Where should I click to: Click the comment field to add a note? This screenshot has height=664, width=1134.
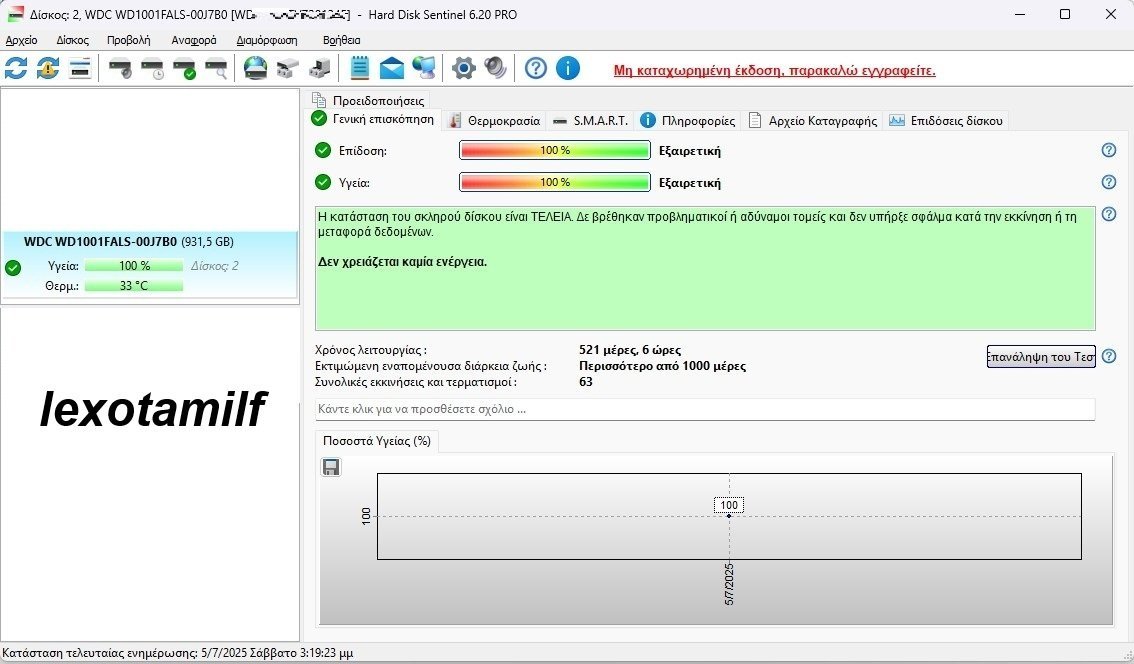pyautogui.click(x=705, y=409)
